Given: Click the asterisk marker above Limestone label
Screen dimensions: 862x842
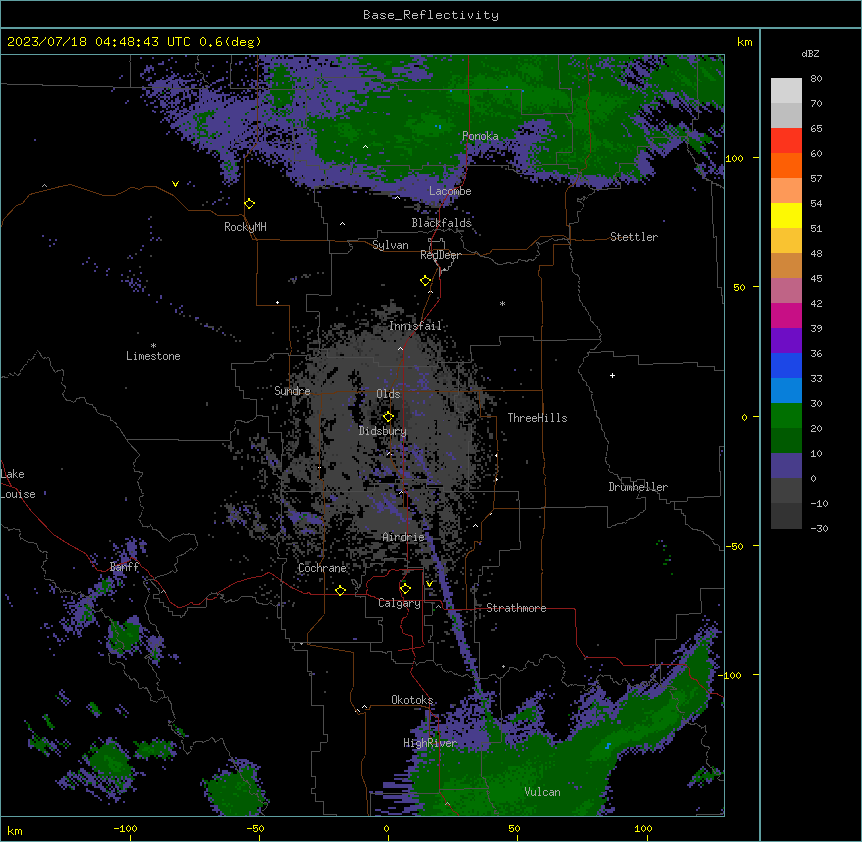Looking at the screenshot, I should click(153, 346).
